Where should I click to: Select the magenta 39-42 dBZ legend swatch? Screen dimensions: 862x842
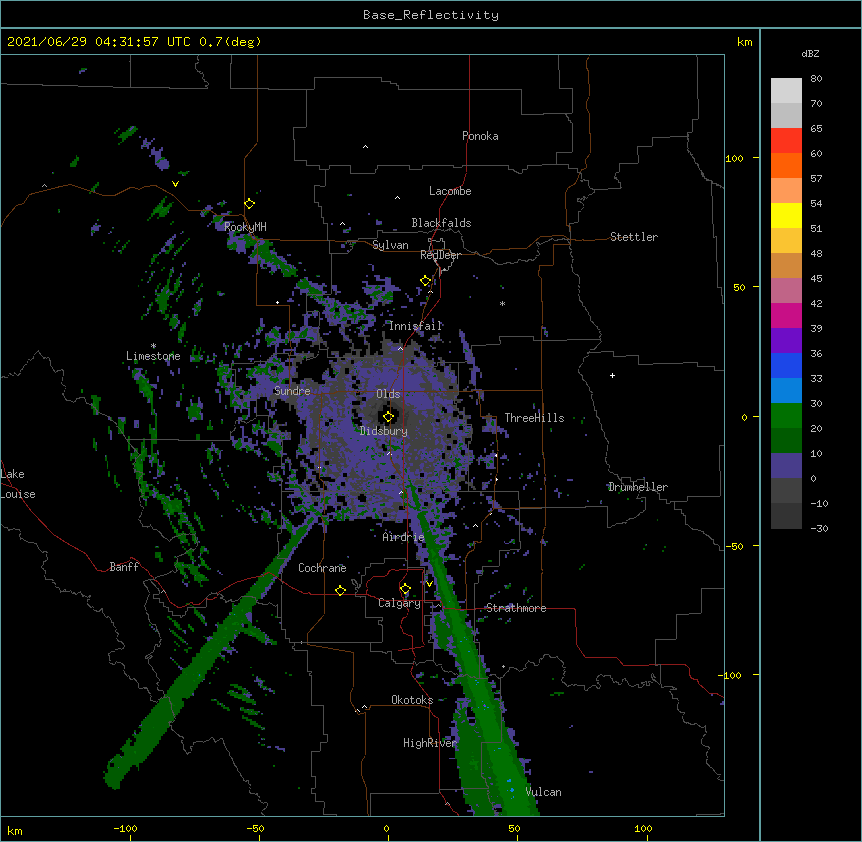(x=786, y=315)
